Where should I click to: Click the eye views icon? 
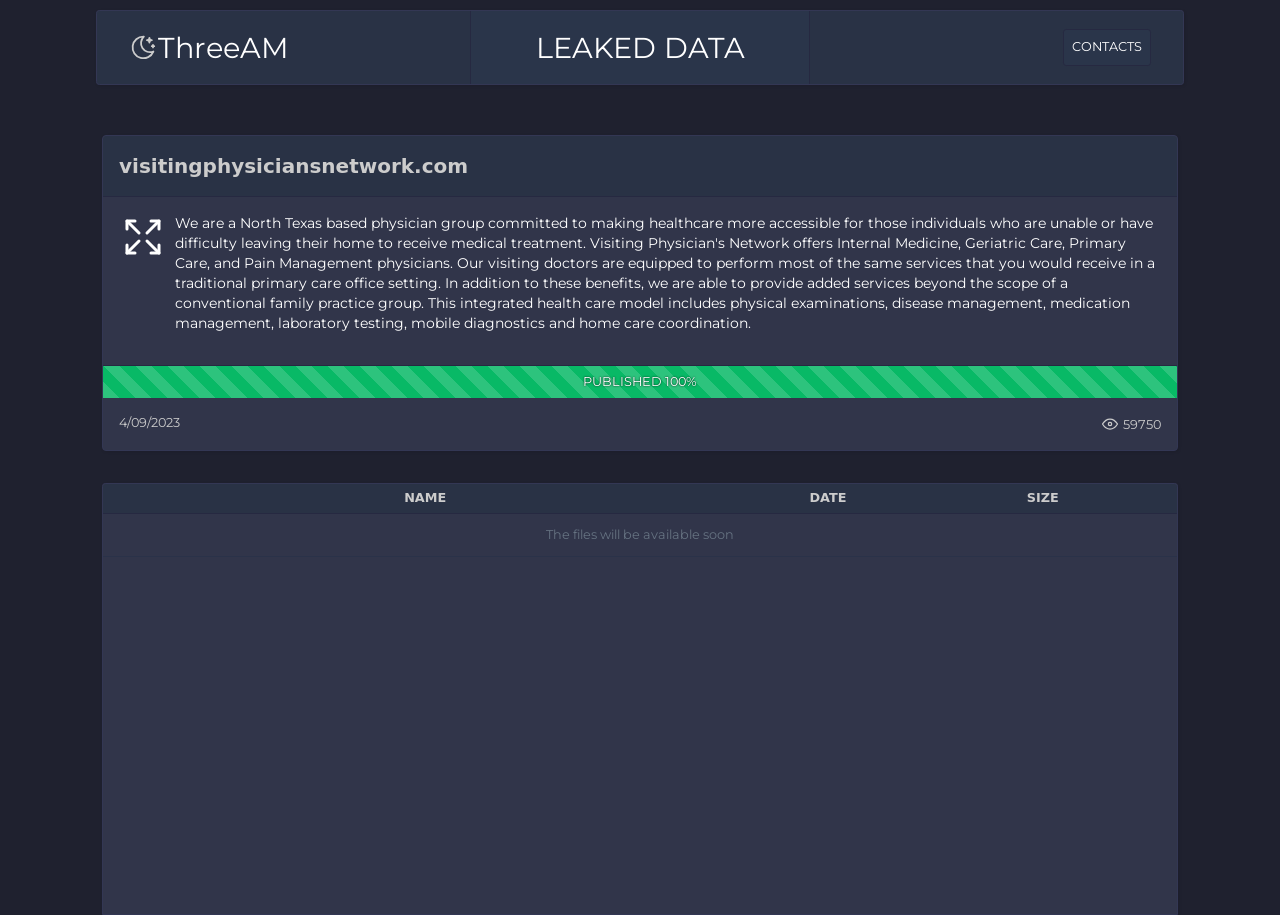click(1110, 424)
